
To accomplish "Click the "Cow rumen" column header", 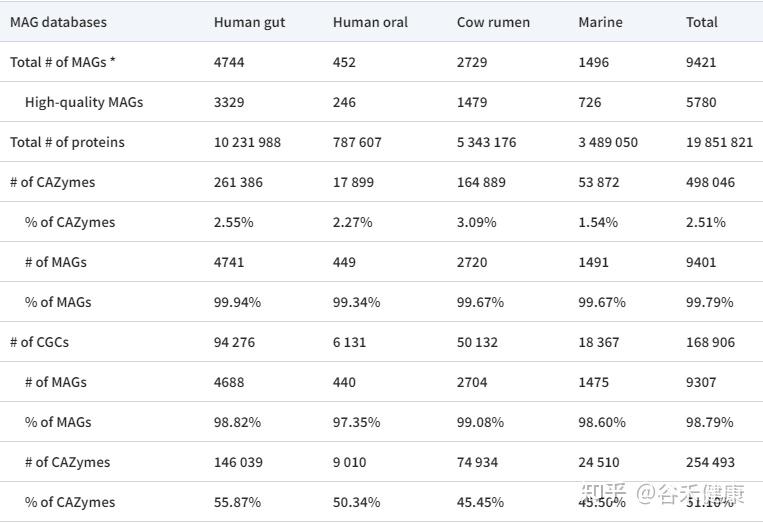I will [493, 22].
